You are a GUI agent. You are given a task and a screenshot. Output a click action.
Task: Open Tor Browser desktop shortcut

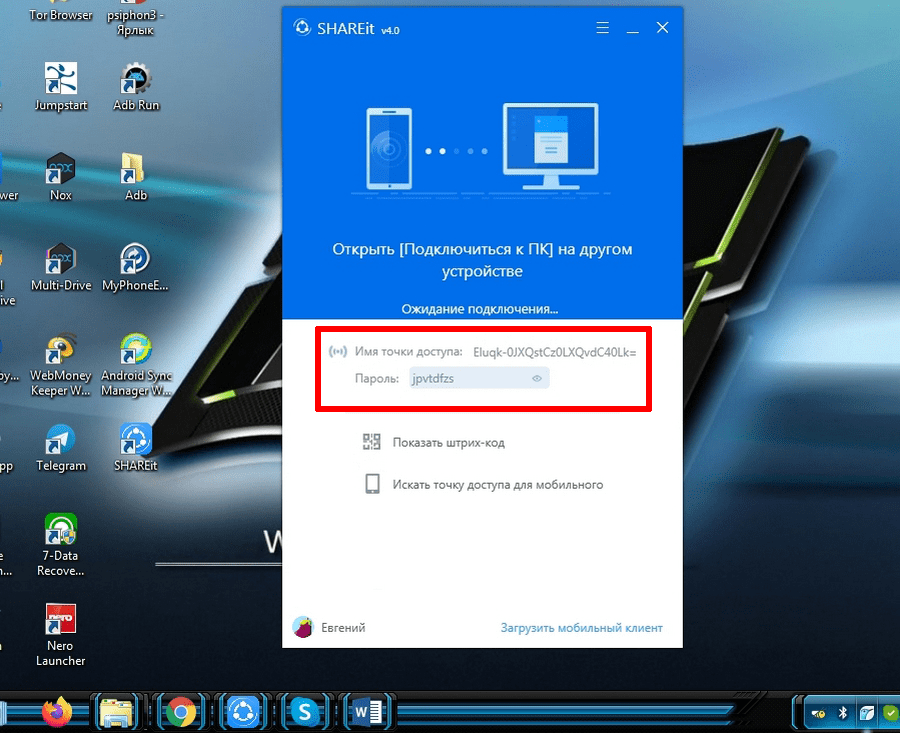pyautogui.click(x=60, y=11)
